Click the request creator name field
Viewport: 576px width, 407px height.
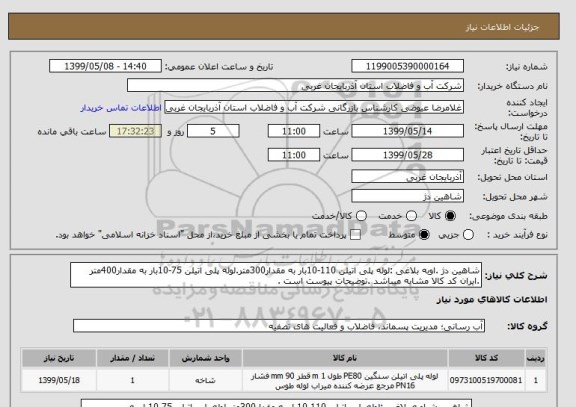pos(314,108)
